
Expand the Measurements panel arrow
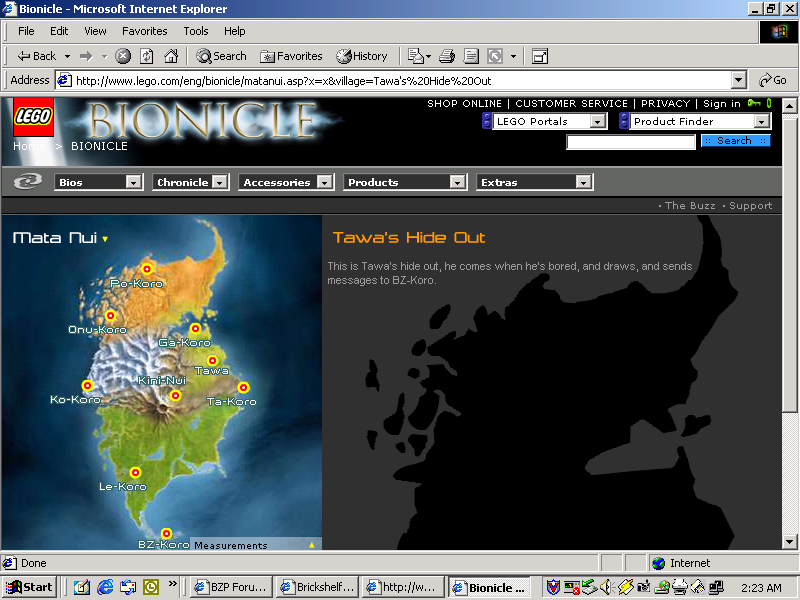312,545
